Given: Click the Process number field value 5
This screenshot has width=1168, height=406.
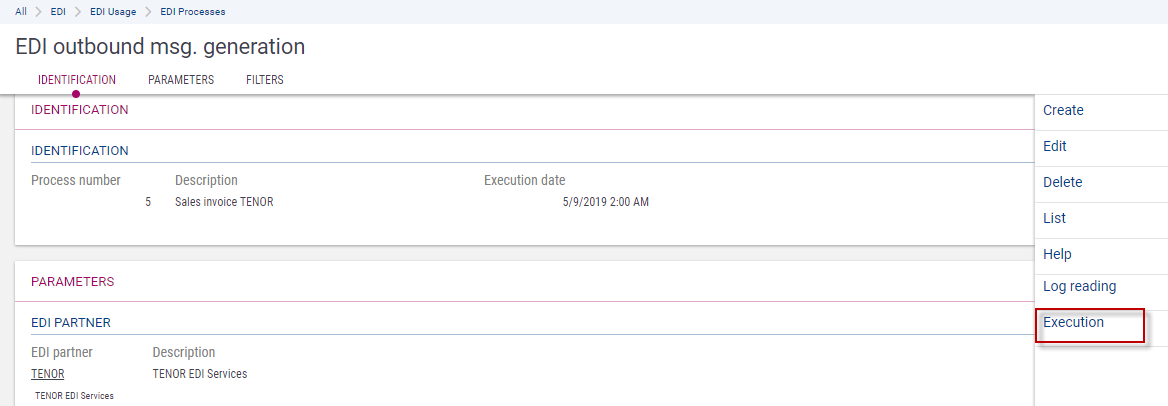Looking at the screenshot, I should tap(148, 202).
